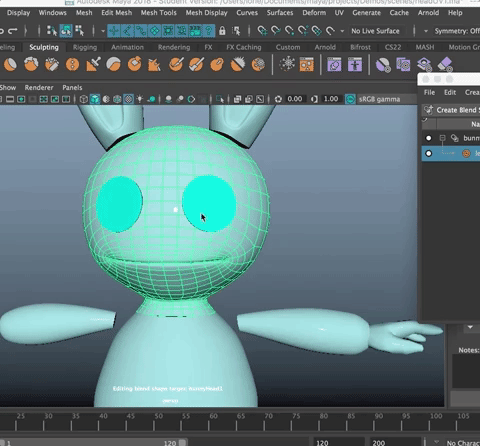Toggle textured display mode
The image size is (480, 446).
tap(129, 99)
